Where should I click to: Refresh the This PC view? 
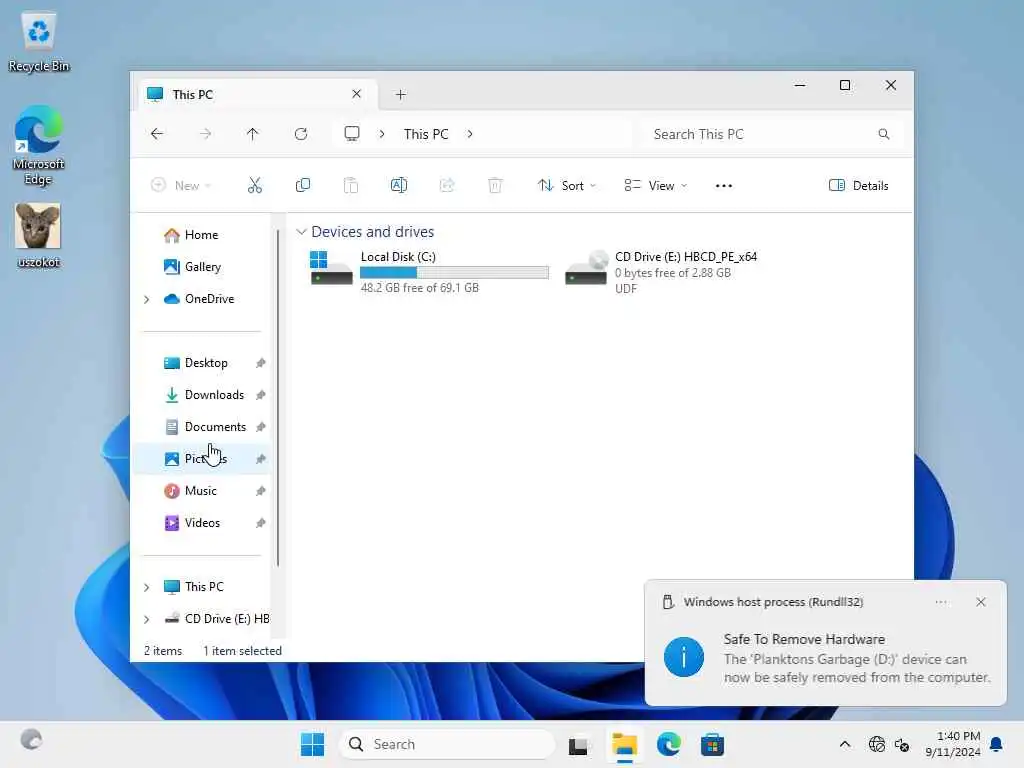[x=301, y=134]
